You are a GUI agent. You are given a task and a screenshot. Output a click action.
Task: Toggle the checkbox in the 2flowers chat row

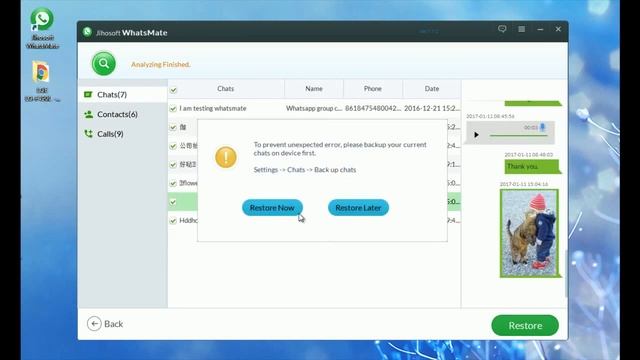[x=173, y=183]
